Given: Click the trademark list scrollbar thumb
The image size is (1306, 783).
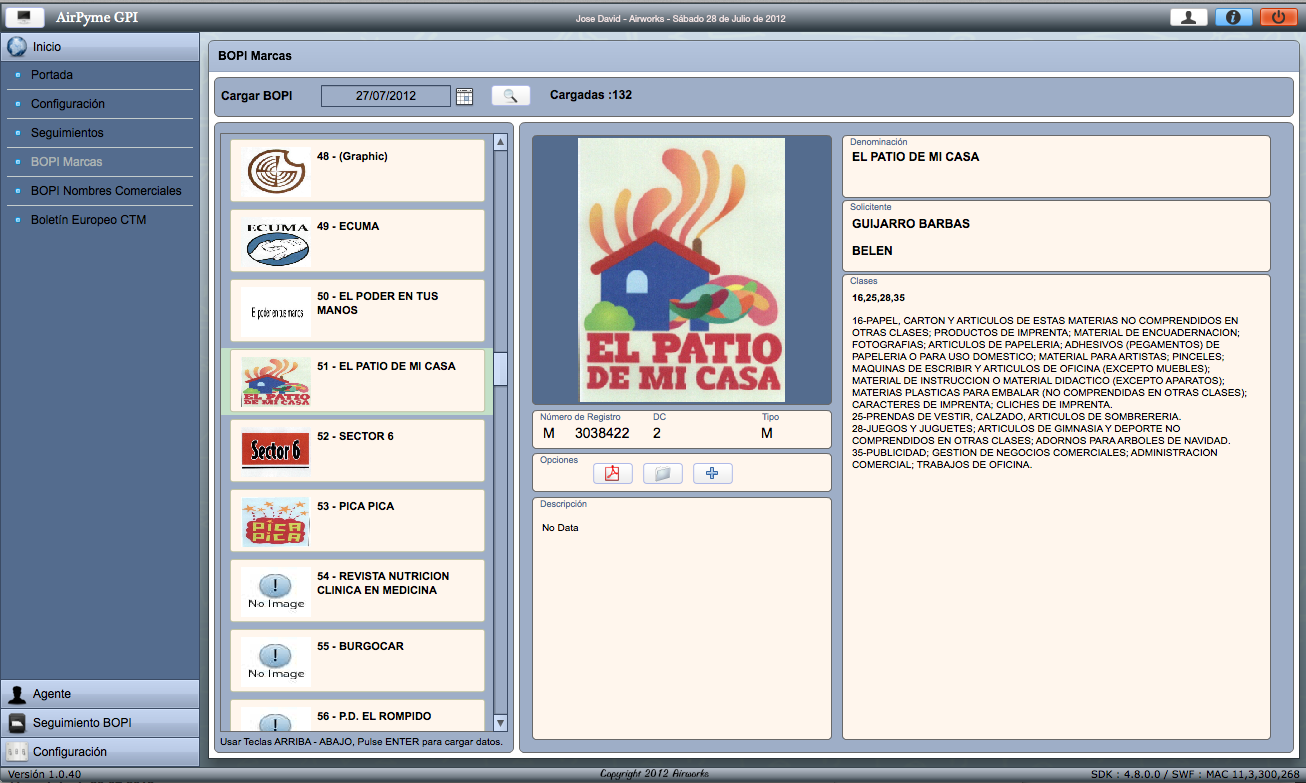Looking at the screenshot, I should (501, 369).
